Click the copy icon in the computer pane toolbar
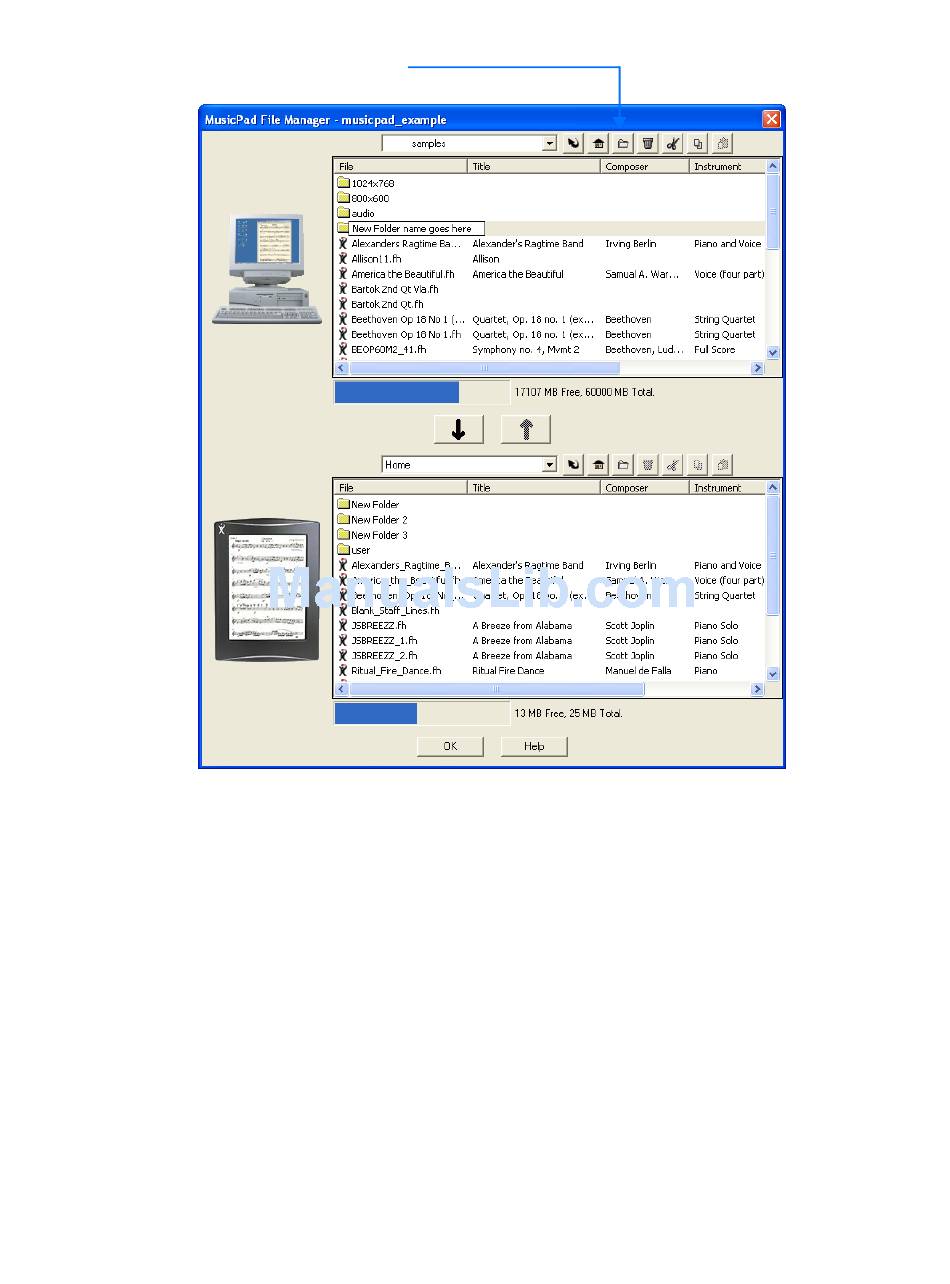Viewport: 950px width, 1284px height. [x=698, y=144]
